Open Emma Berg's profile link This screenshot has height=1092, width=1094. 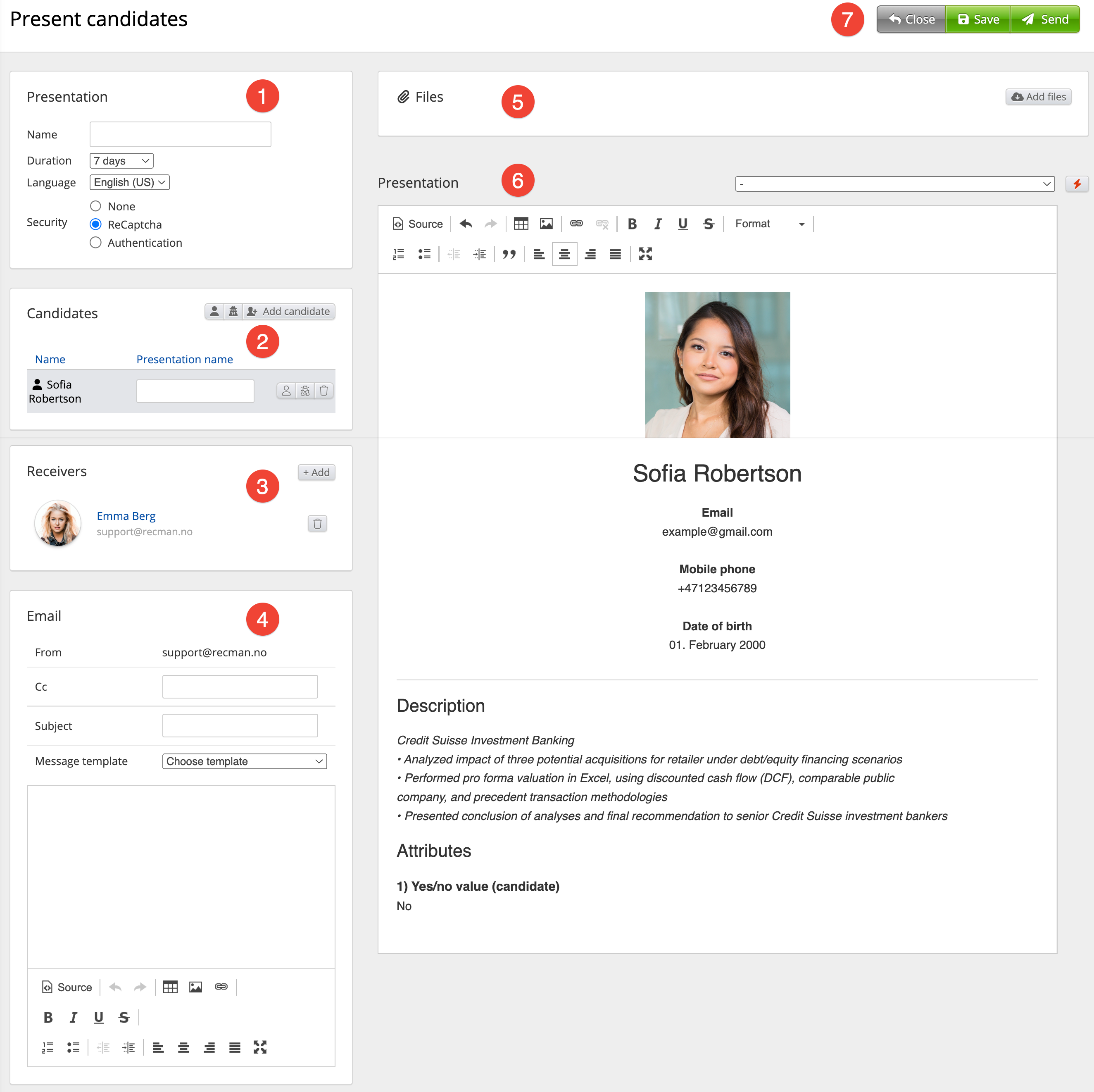pos(126,516)
